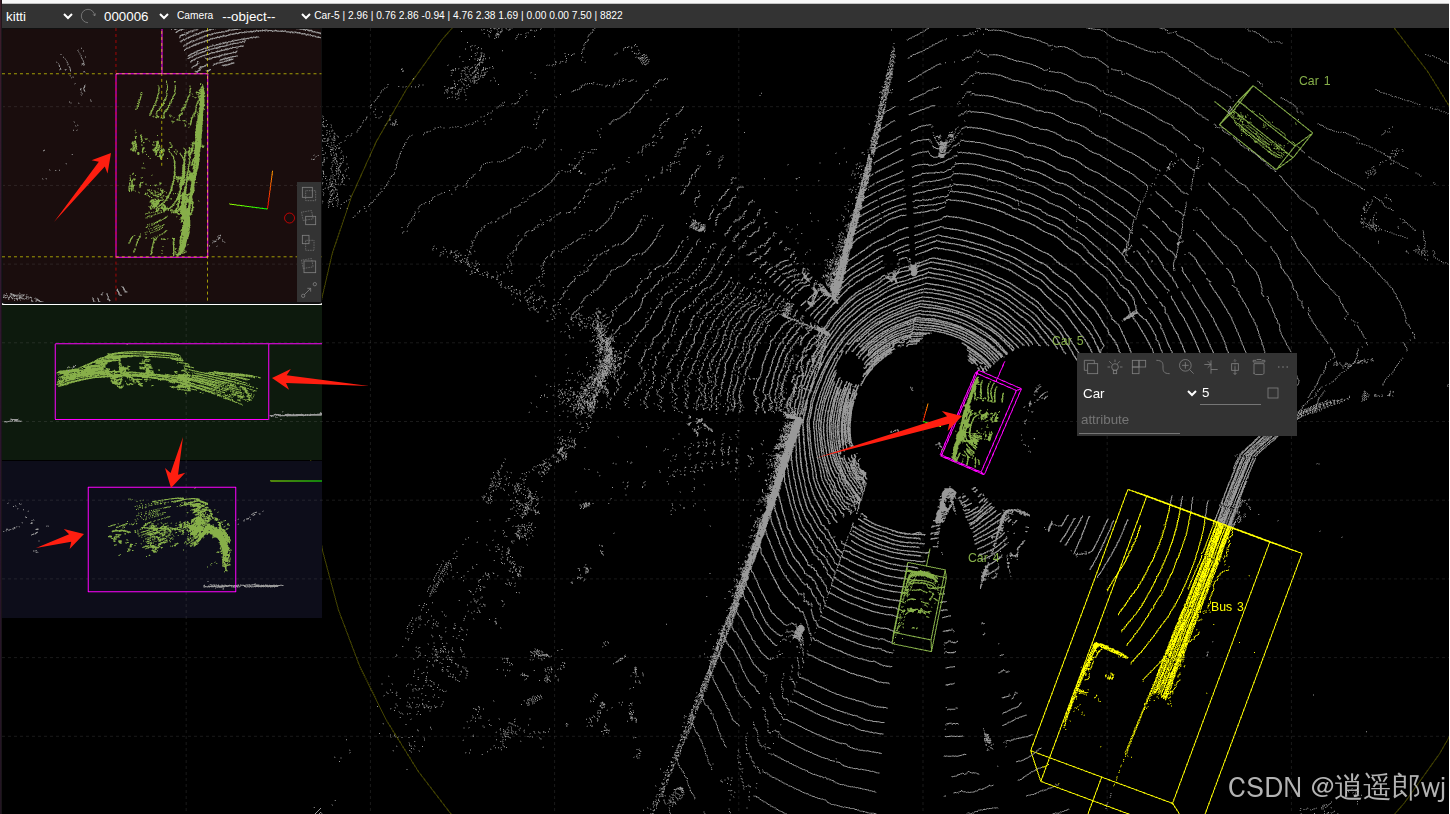Click the track ID field showing 5
1450x814 pixels.
pos(1230,394)
